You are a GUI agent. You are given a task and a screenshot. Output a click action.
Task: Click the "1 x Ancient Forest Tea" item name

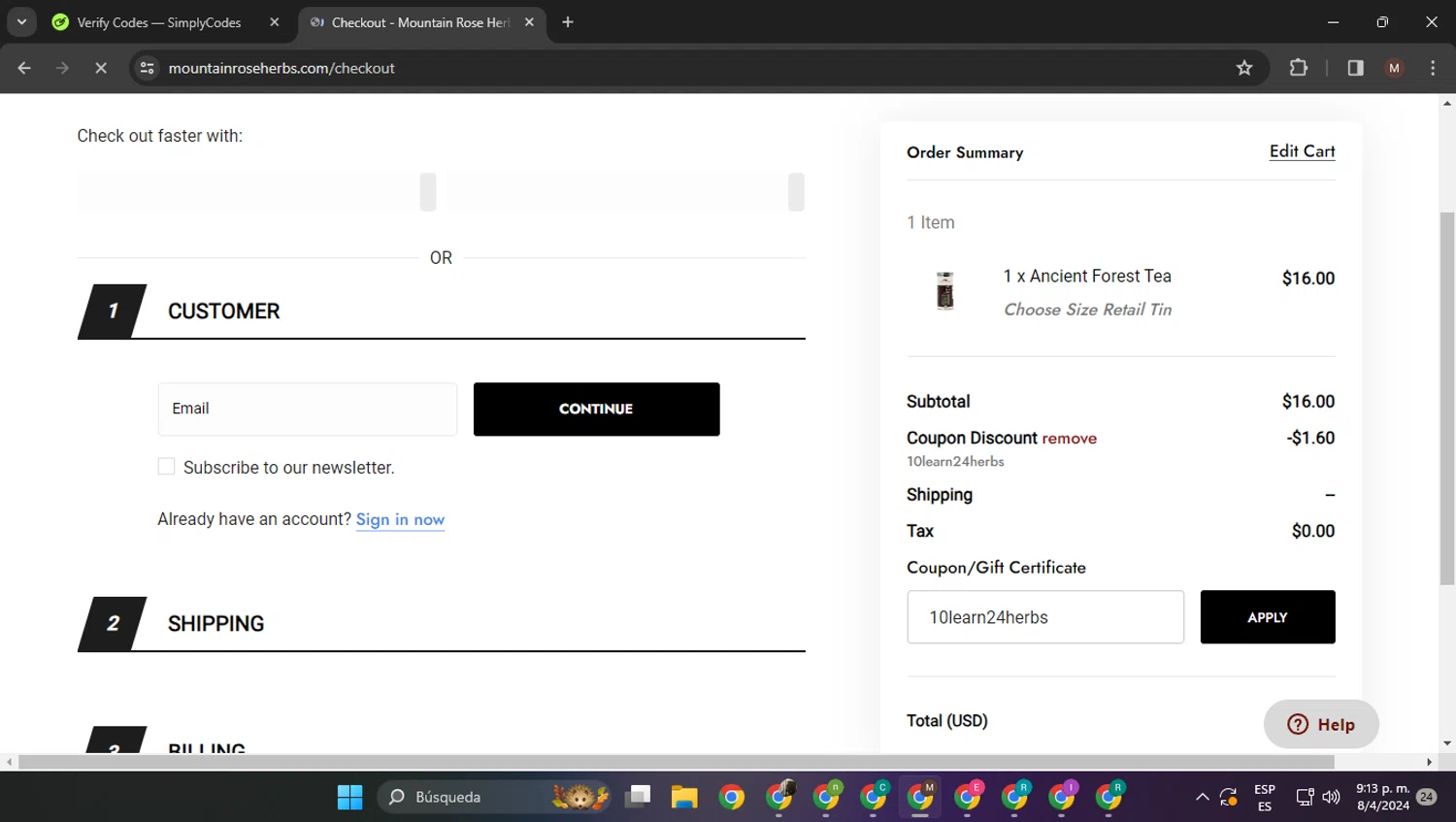tap(1087, 277)
